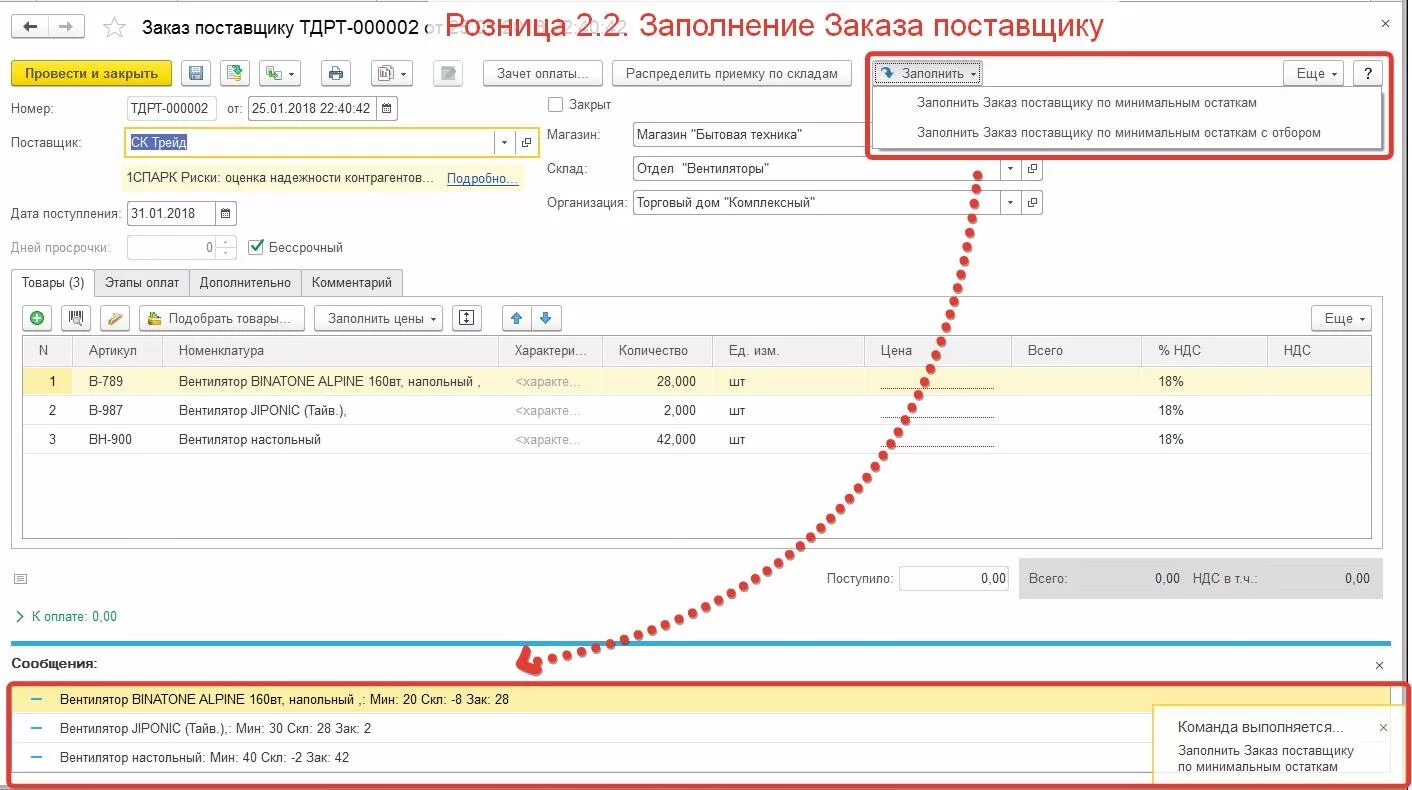Viewport: 1412px width, 790px height.
Task: Expand the Склад dropdown arrow
Action: click(1011, 169)
